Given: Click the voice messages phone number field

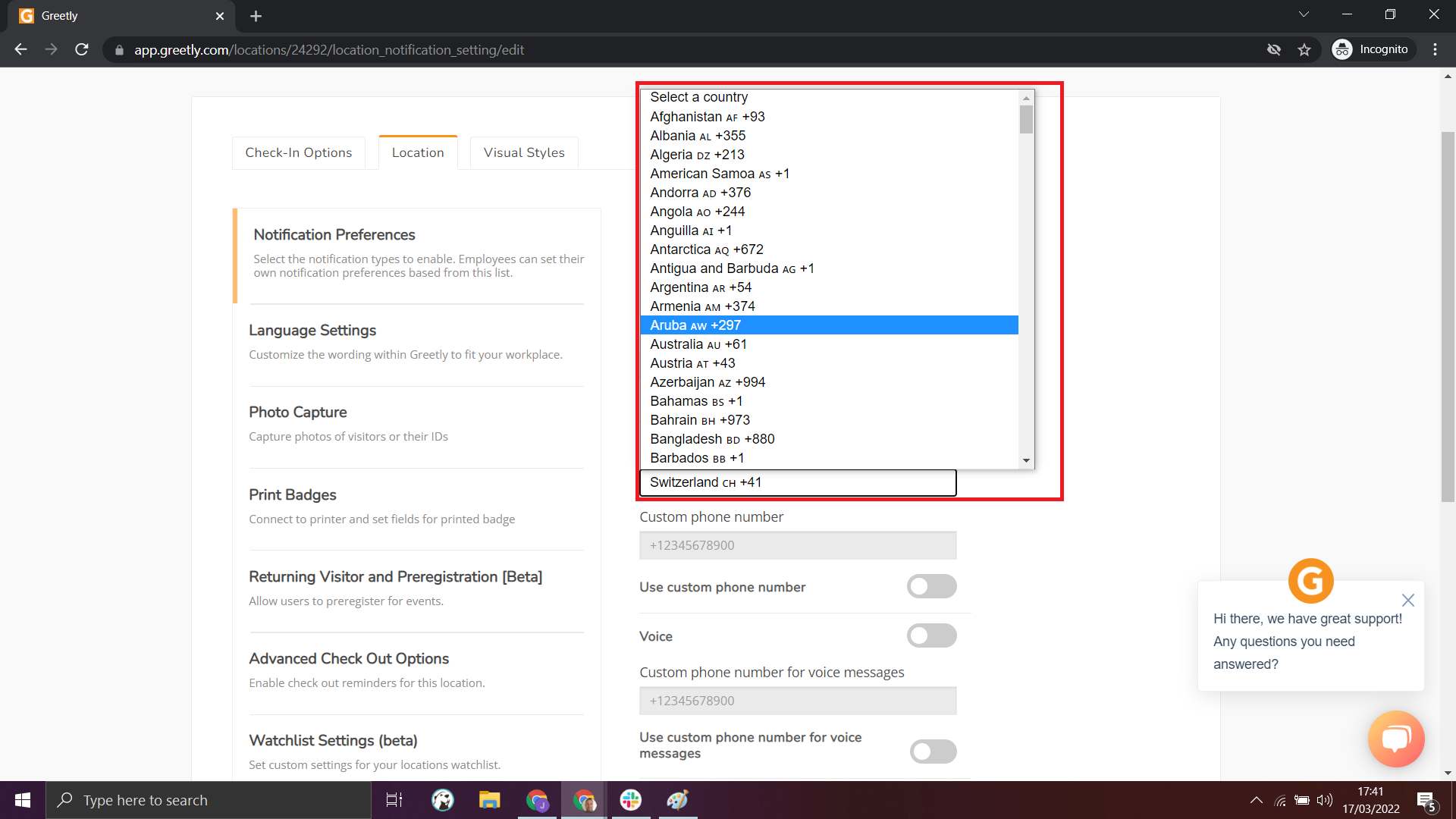Looking at the screenshot, I should click(798, 701).
